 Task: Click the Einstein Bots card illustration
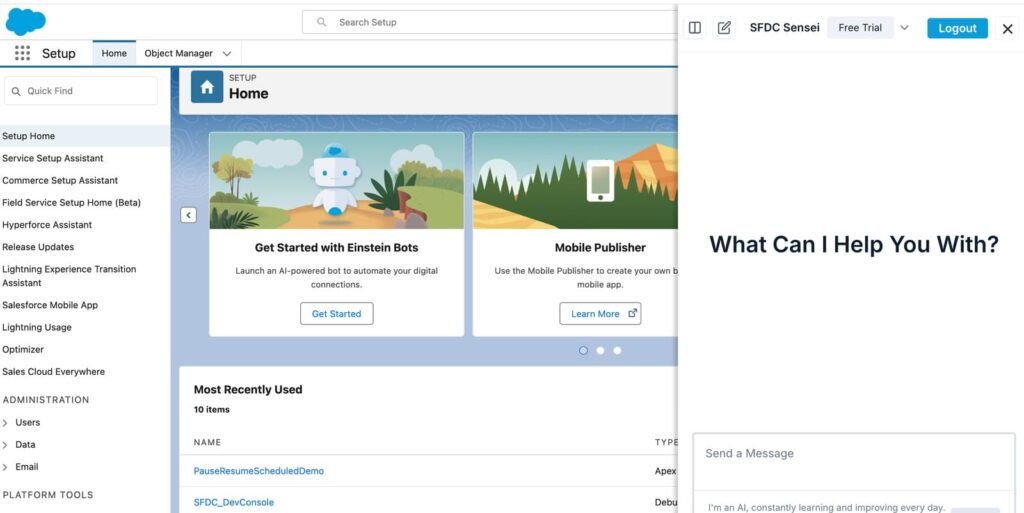point(336,181)
